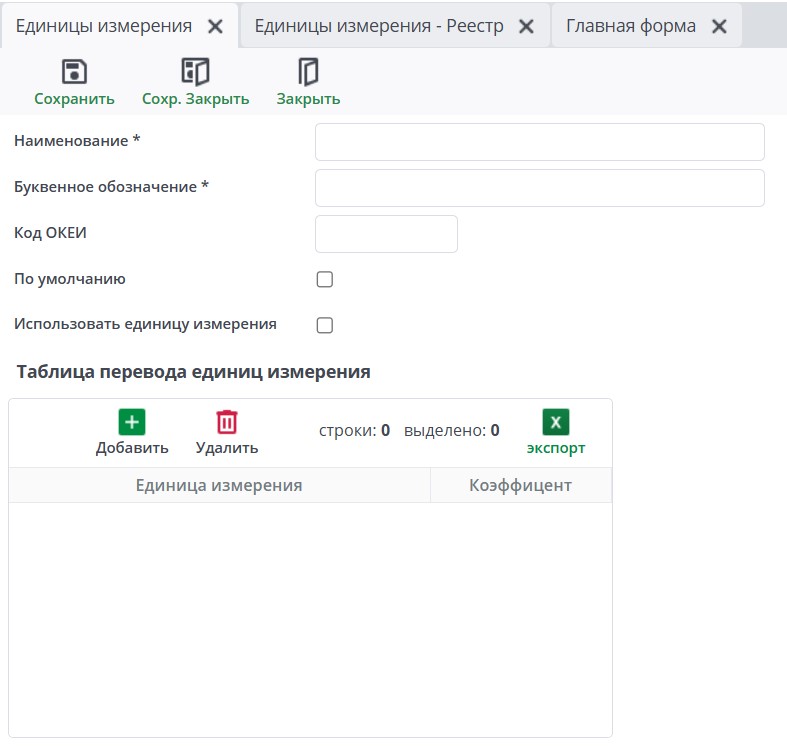Close the Главная форма tab
This screenshot has width=787, height=749.
719,27
